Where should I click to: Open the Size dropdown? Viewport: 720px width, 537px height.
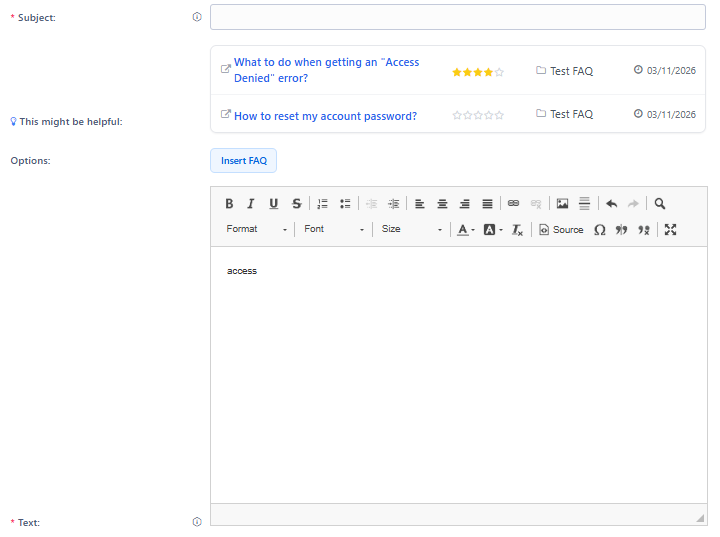pyautogui.click(x=412, y=229)
